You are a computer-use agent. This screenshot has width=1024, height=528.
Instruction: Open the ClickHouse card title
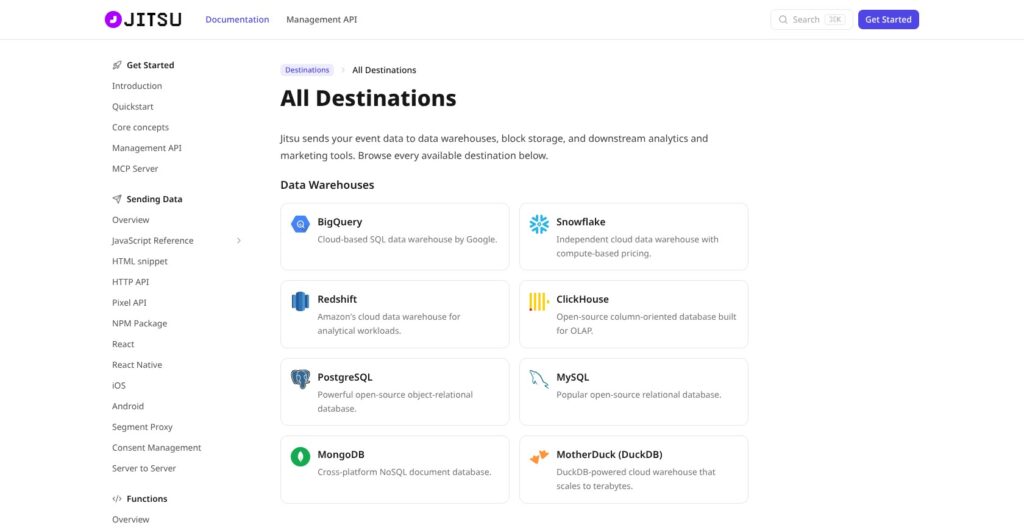click(x=583, y=299)
